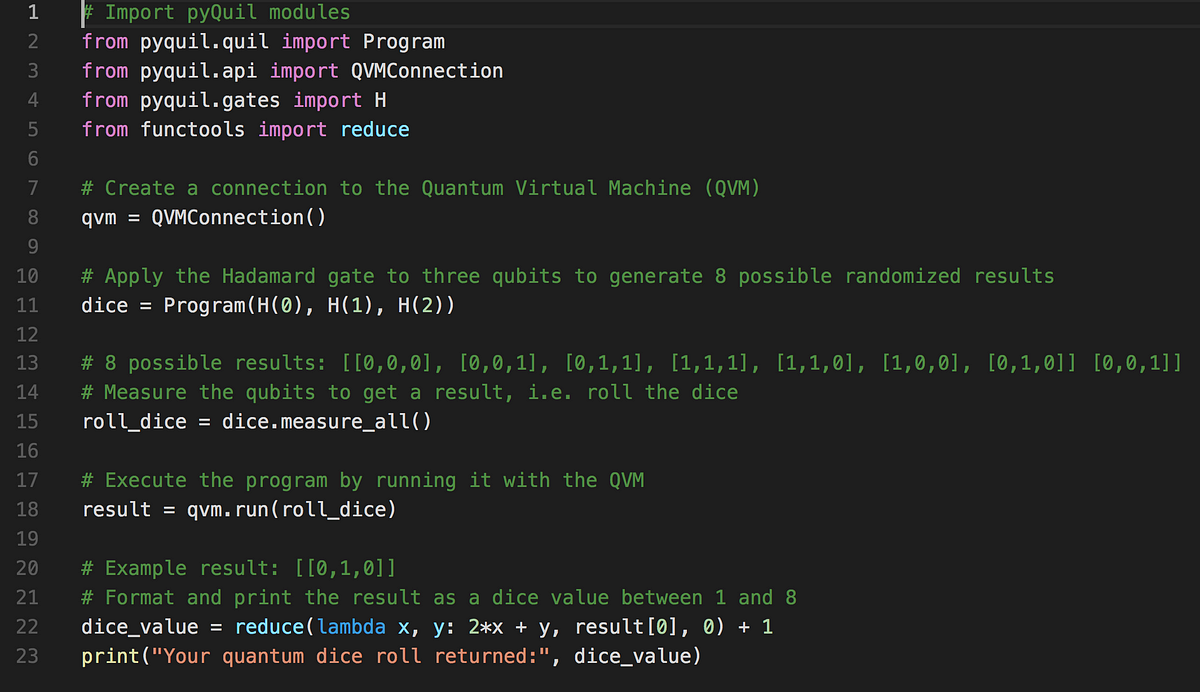Click the "Import pyQuil modules" comment
The image size is (1200, 692).
coord(216,13)
